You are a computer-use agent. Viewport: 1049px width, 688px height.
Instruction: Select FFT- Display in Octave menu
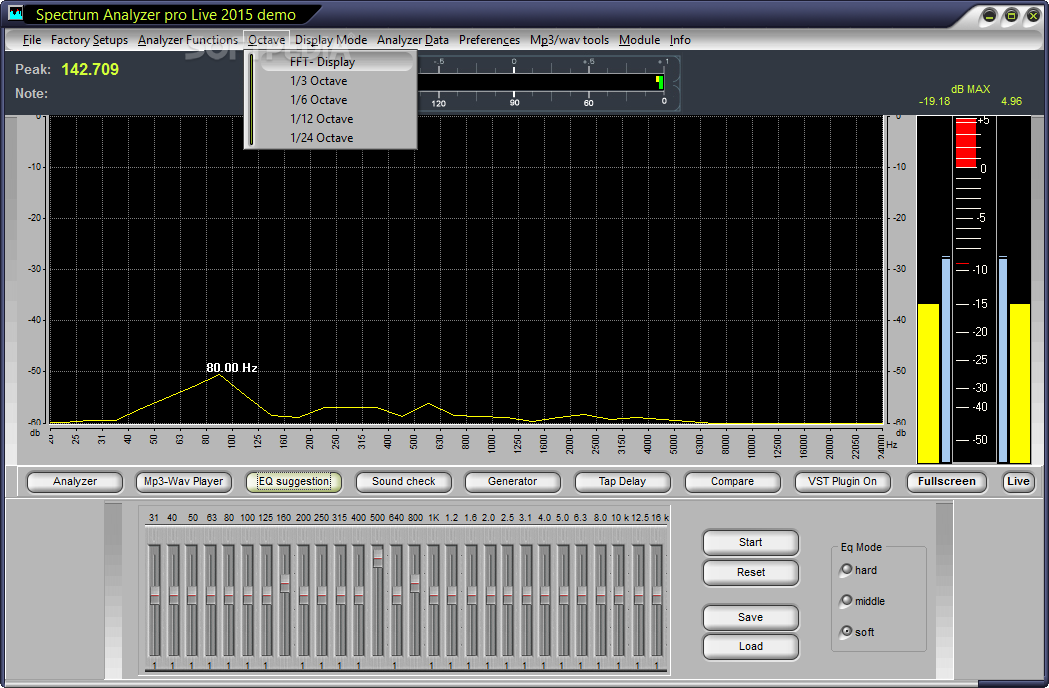pyautogui.click(x=337, y=62)
